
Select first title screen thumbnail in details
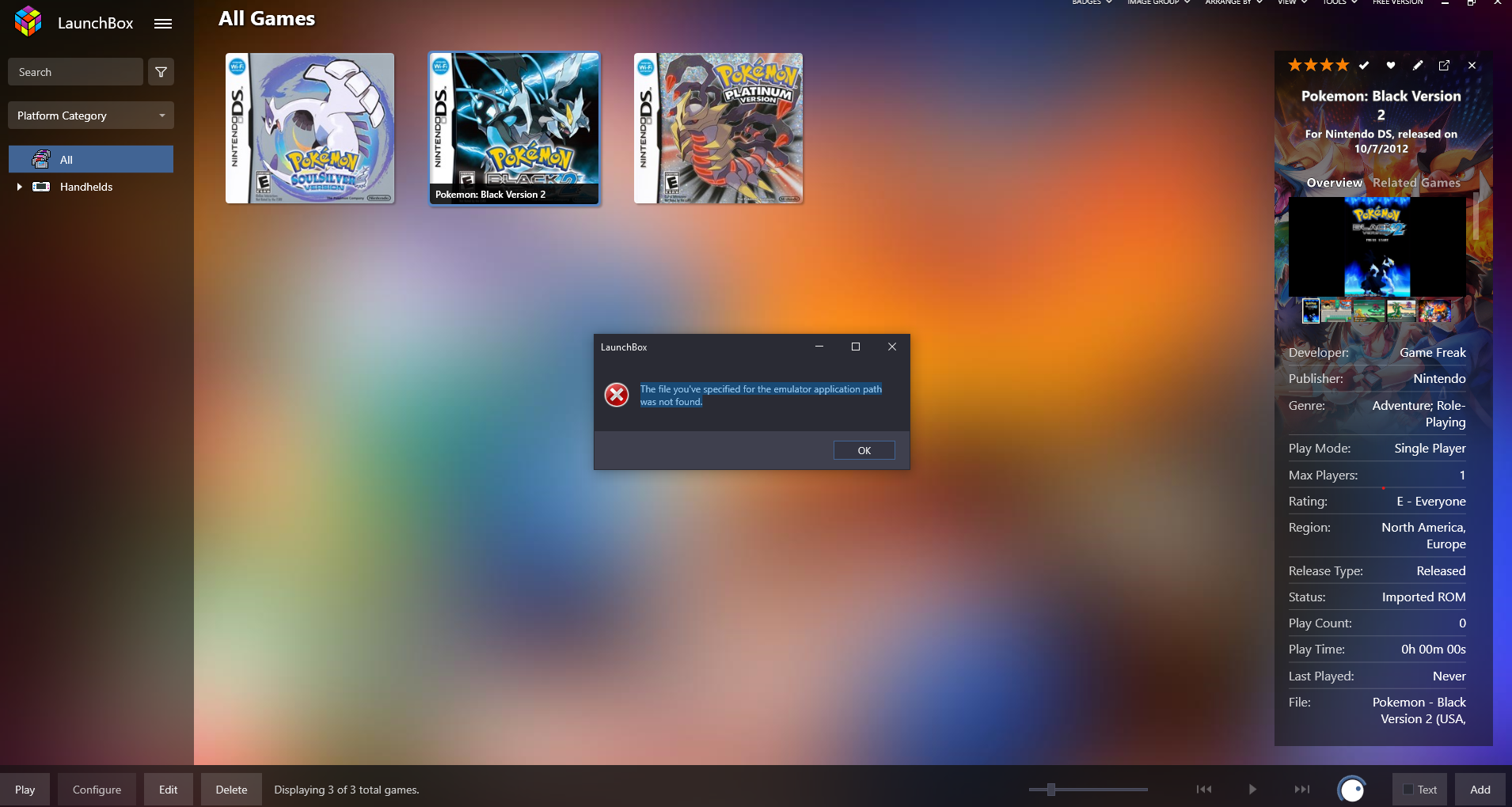click(x=1311, y=311)
